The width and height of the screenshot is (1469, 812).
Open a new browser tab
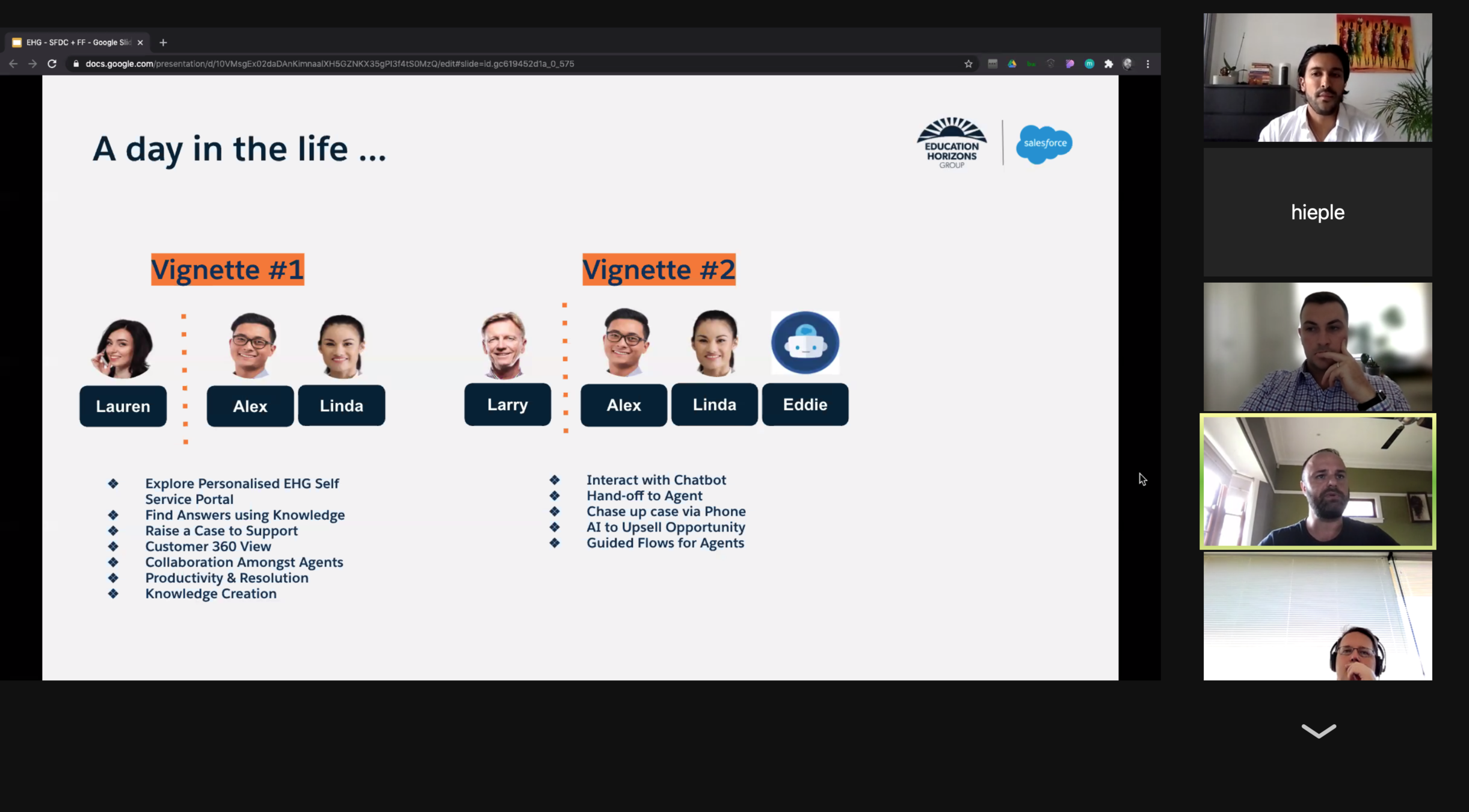tap(163, 43)
